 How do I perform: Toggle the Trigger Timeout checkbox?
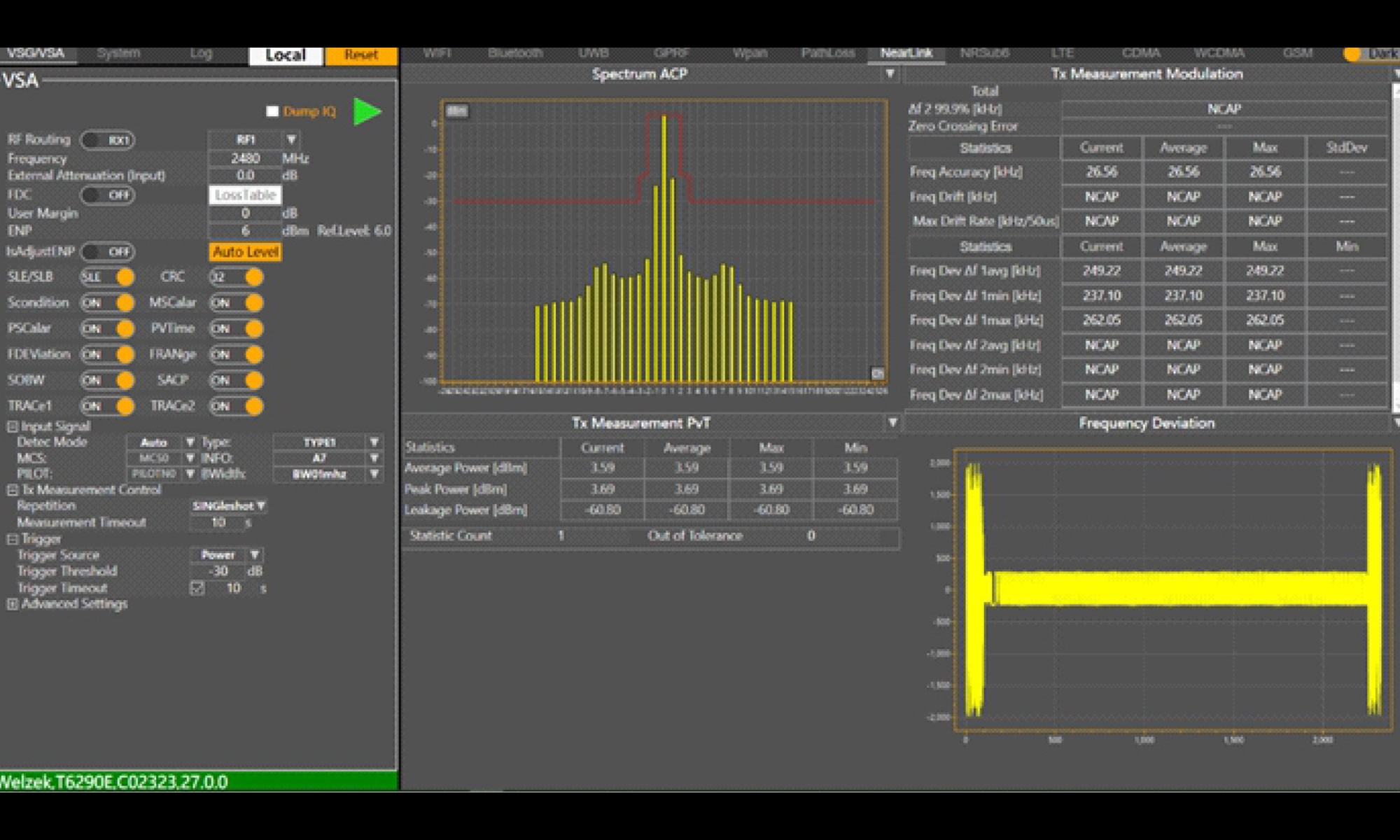click(x=197, y=588)
